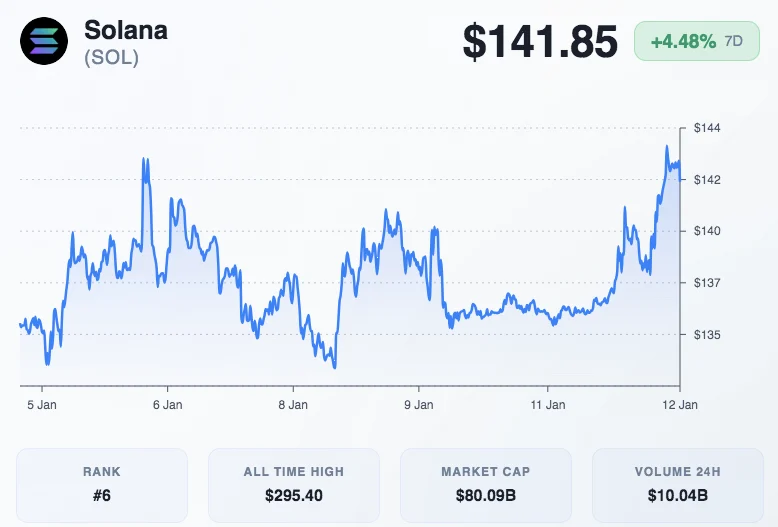Click the Solana logo icon

[45, 42]
